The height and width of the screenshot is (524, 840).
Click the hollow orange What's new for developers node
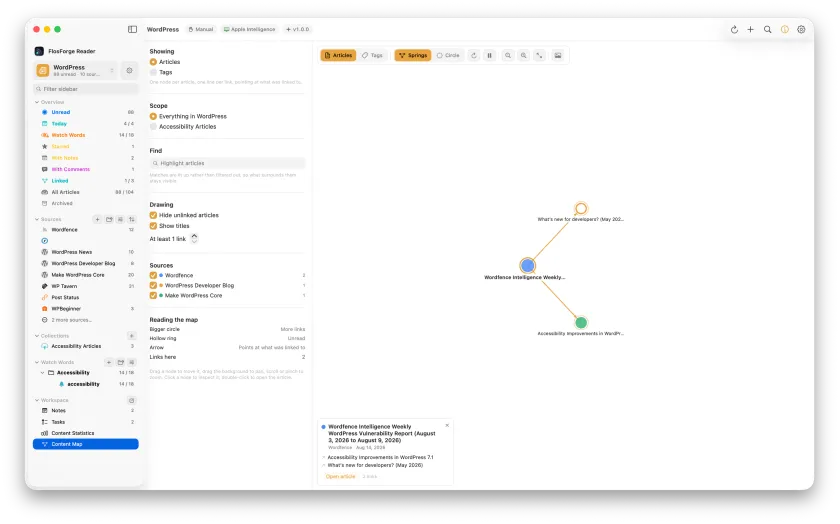[x=581, y=208]
